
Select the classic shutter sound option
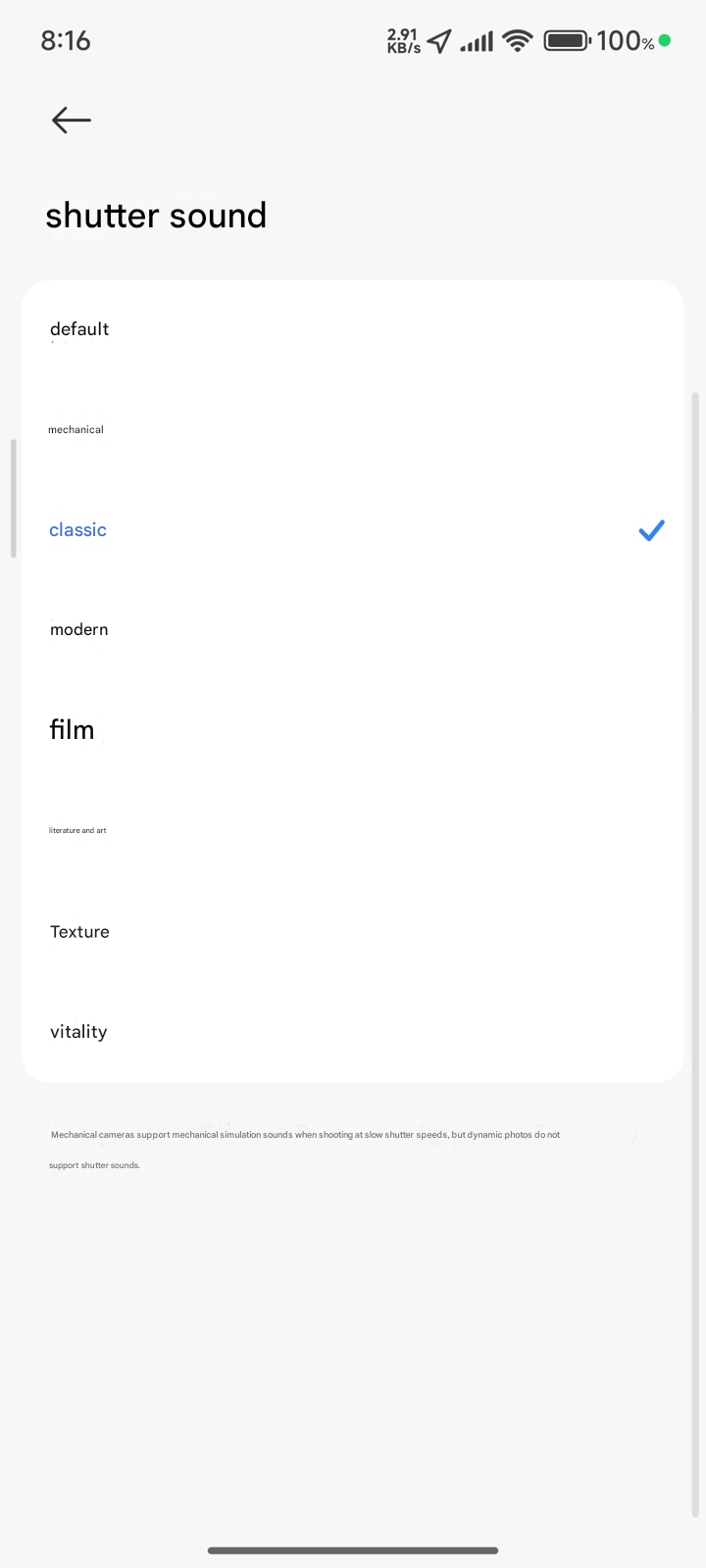[x=78, y=530]
